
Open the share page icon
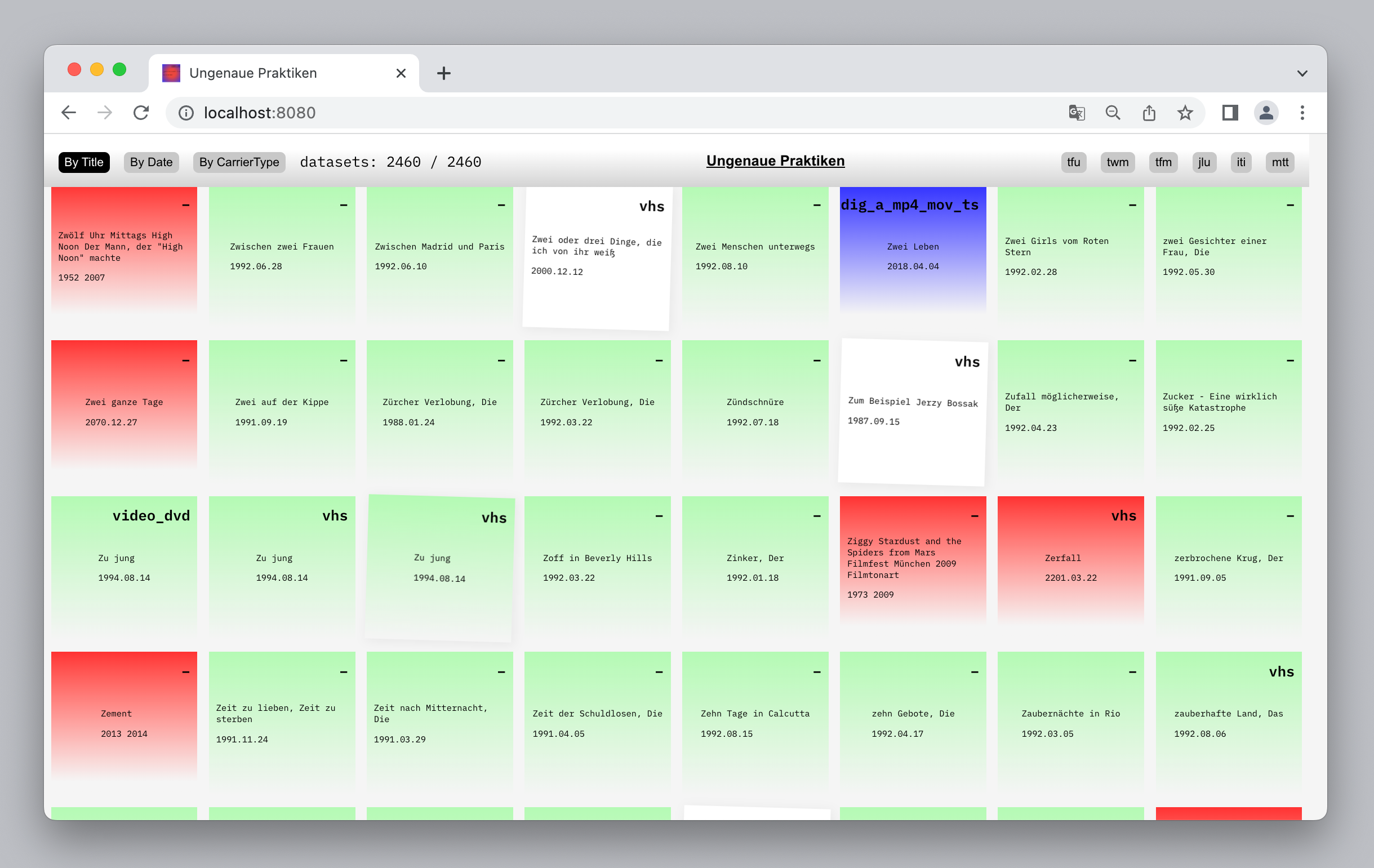1149,113
